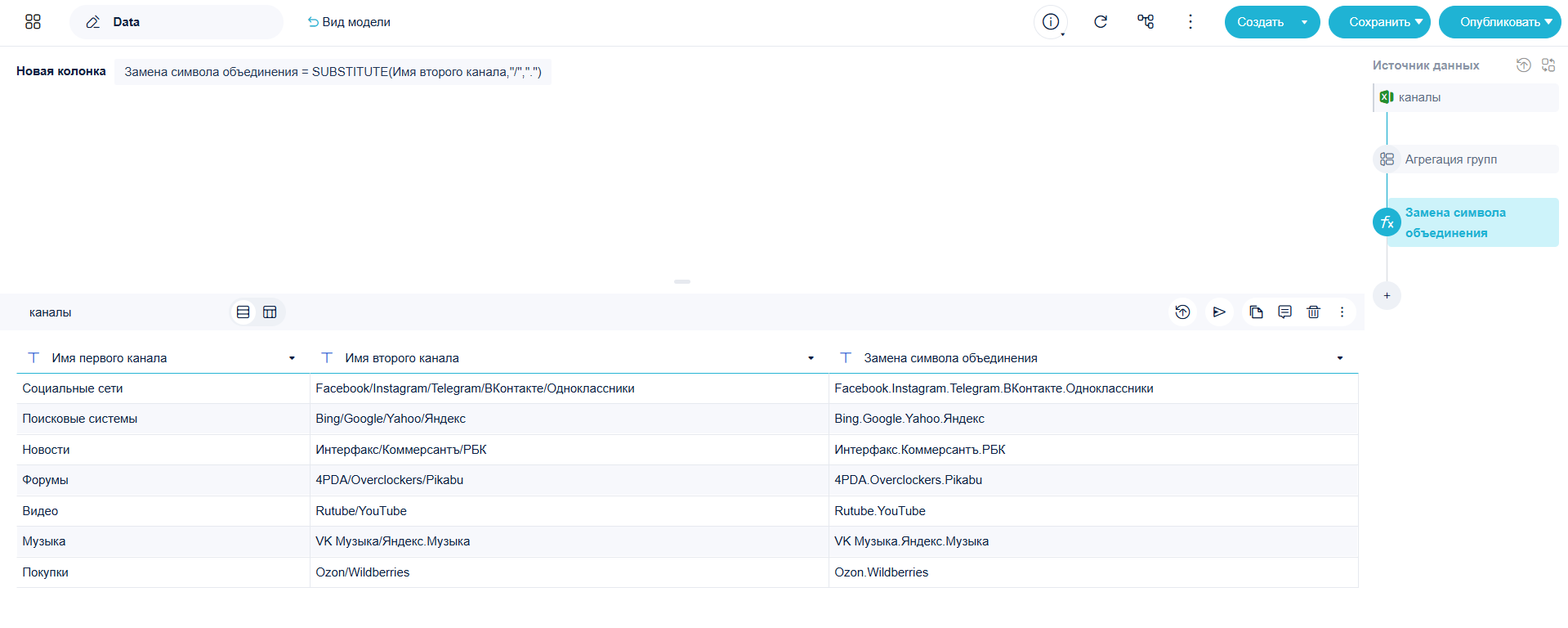Expand the Создать button dropdown arrow
1568x628 pixels.
tap(1305, 22)
